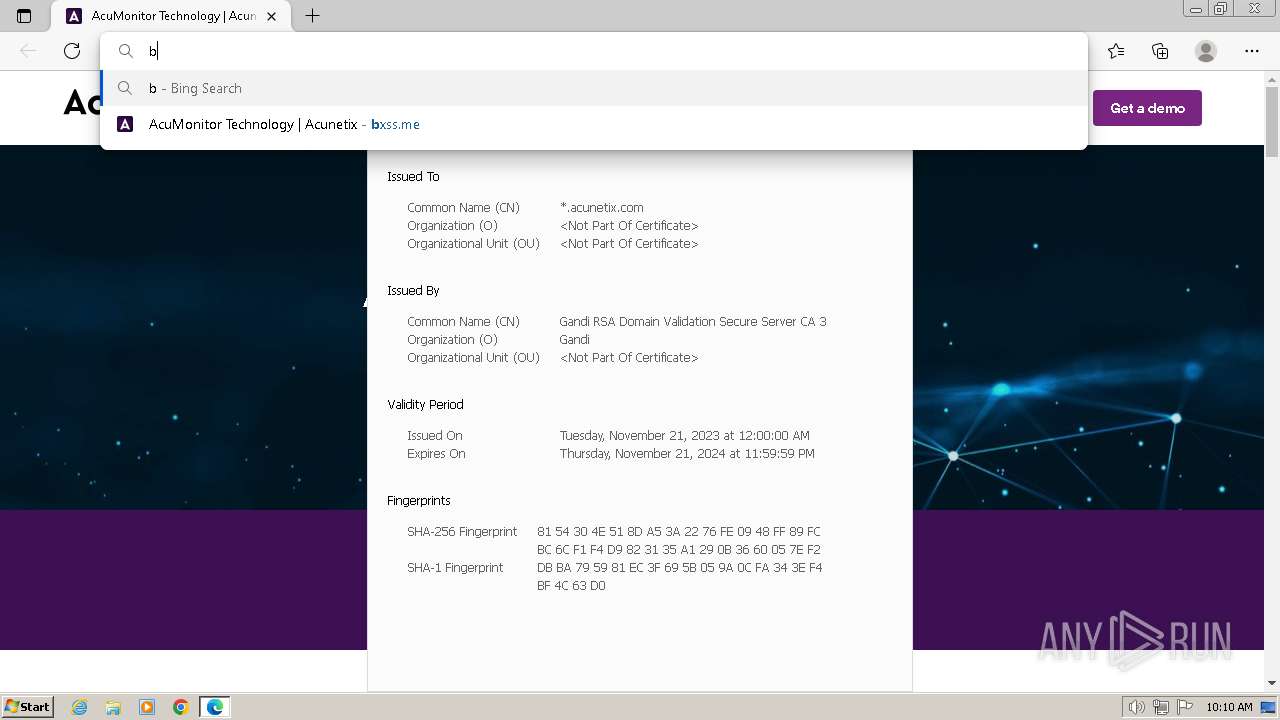The image size is (1280, 720).
Task: Click the volume speaker tray icon
Action: (x=1137, y=707)
